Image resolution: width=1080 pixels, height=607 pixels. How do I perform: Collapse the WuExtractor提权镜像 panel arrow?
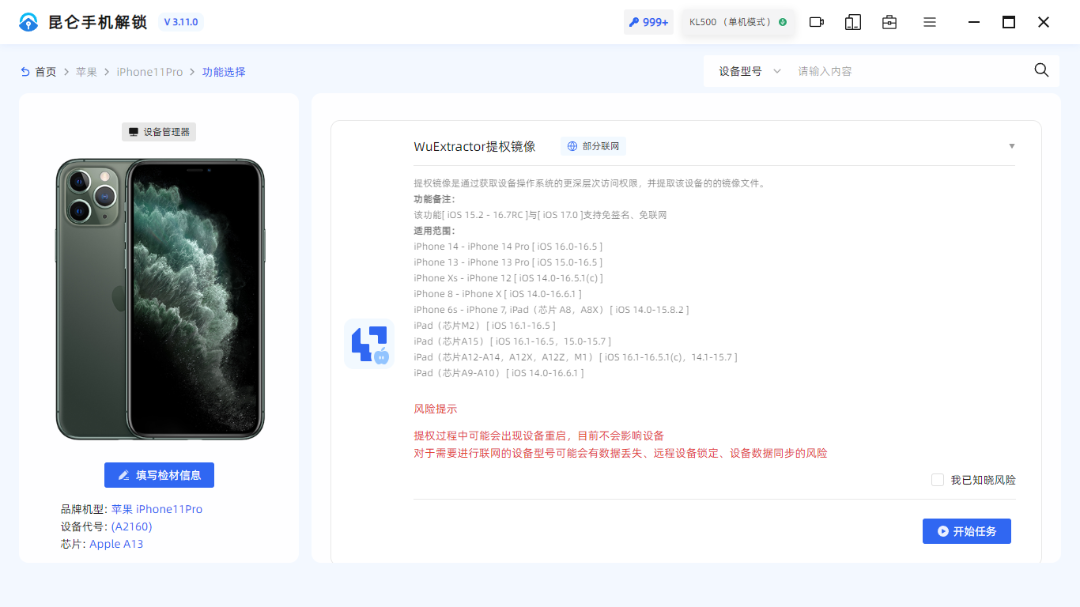tap(1012, 146)
